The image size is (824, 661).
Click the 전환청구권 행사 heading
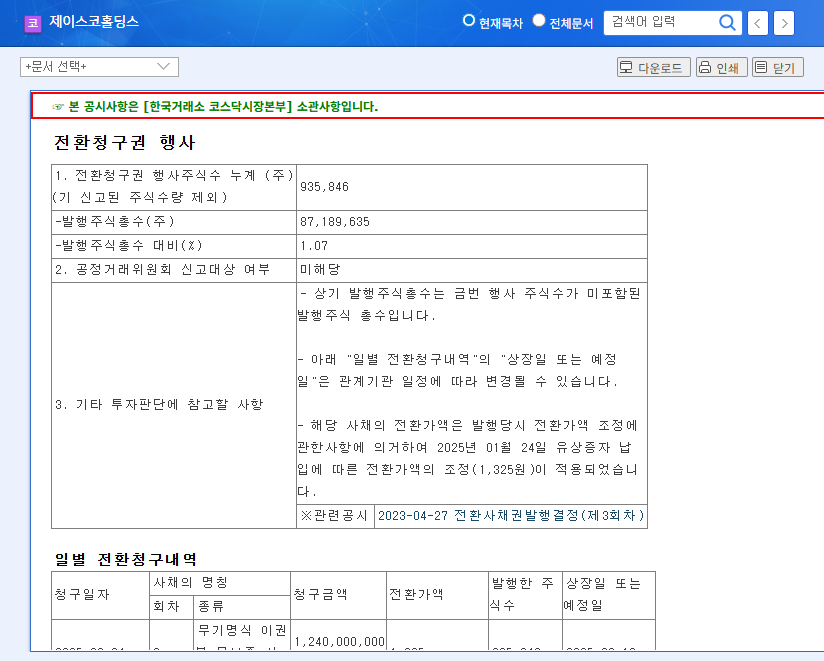pyautogui.click(x=125, y=142)
